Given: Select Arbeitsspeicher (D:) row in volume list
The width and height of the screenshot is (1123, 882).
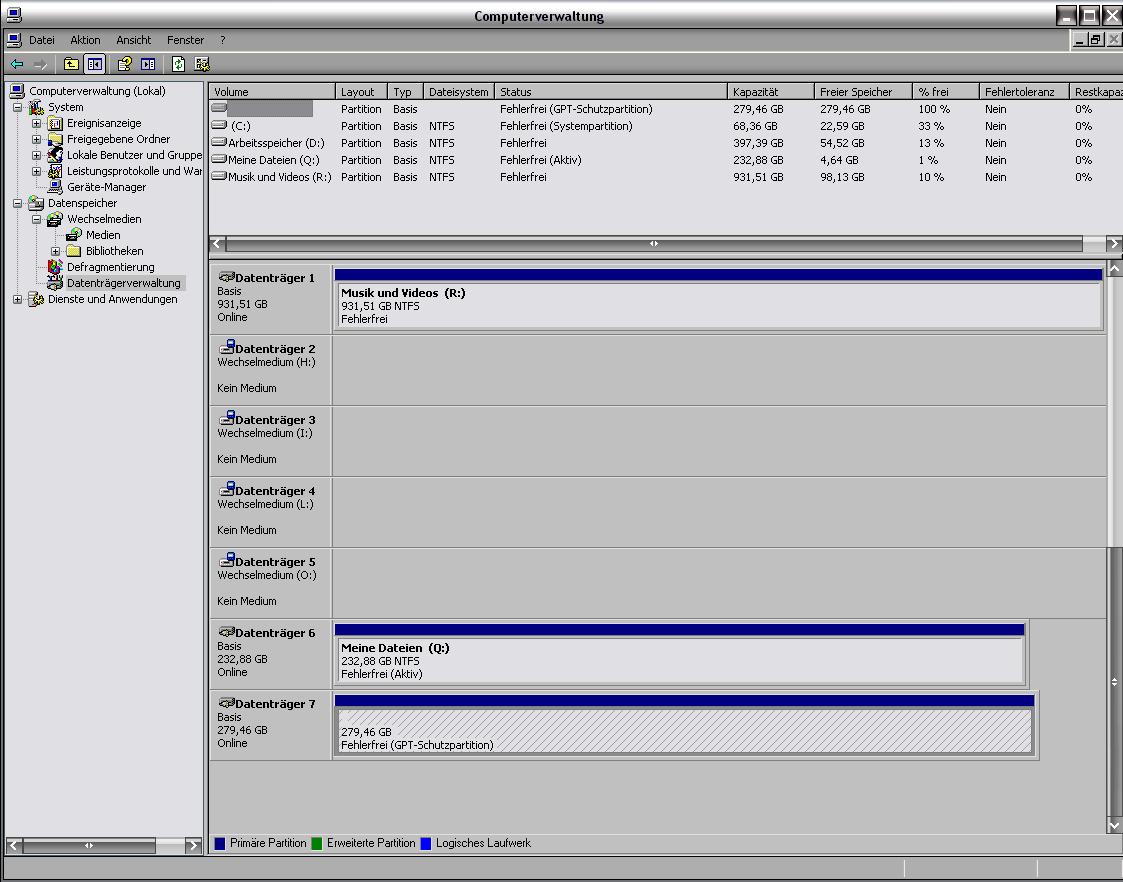Looking at the screenshot, I should (x=276, y=143).
